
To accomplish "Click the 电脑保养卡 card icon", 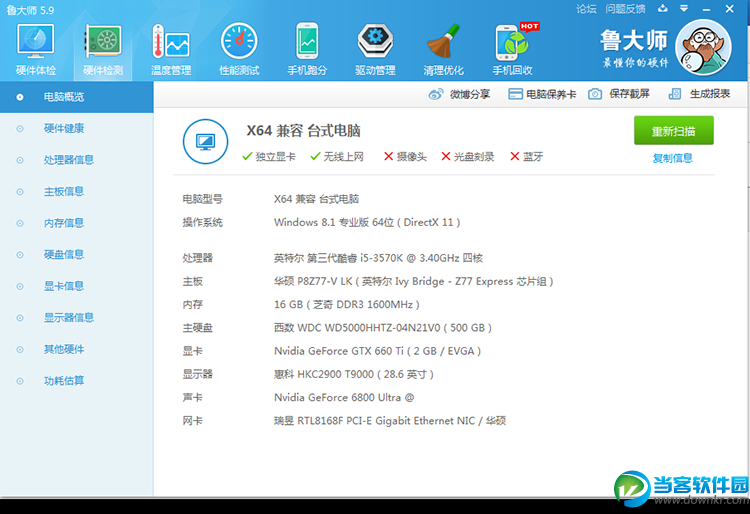I will click(x=515, y=94).
